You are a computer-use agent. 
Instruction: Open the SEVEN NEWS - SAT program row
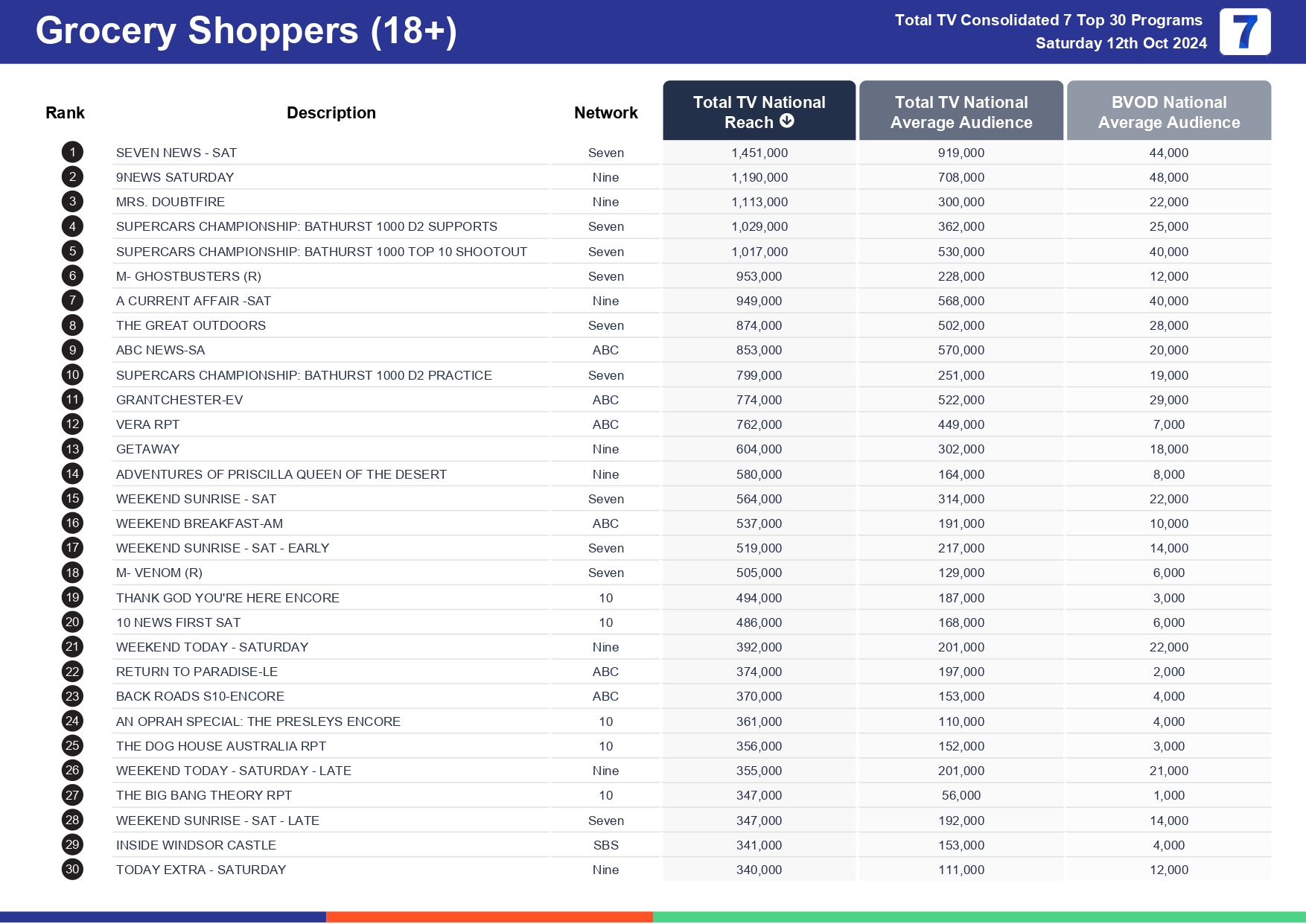click(x=176, y=153)
